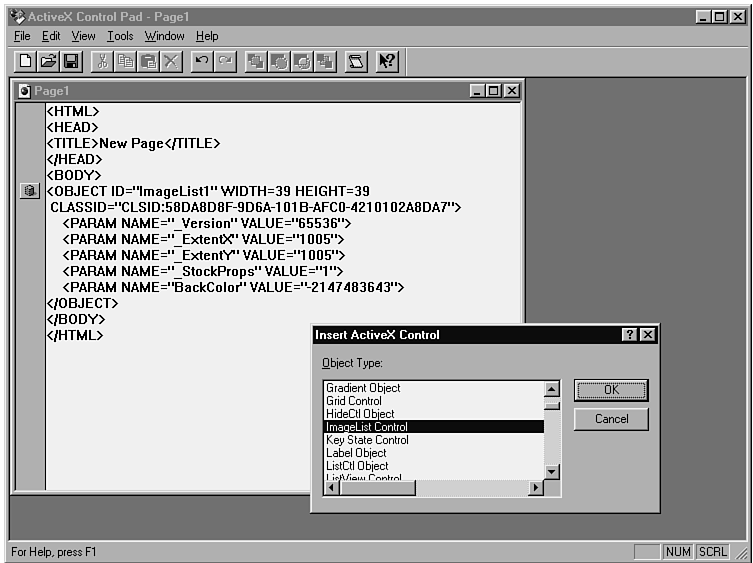This screenshot has width=753, height=563.
Task: Confirm the dialog with OK
Action: pyautogui.click(x=611, y=390)
